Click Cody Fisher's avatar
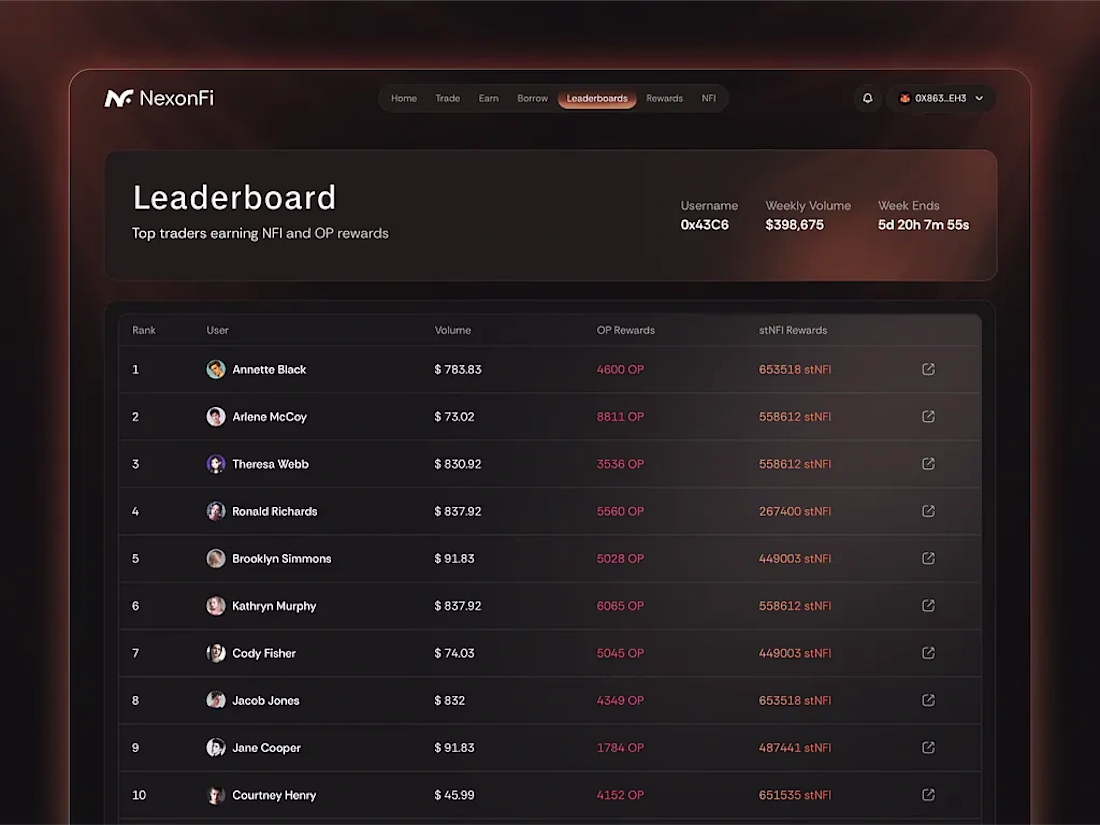This screenshot has height=825, width=1100. pos(215,653)
